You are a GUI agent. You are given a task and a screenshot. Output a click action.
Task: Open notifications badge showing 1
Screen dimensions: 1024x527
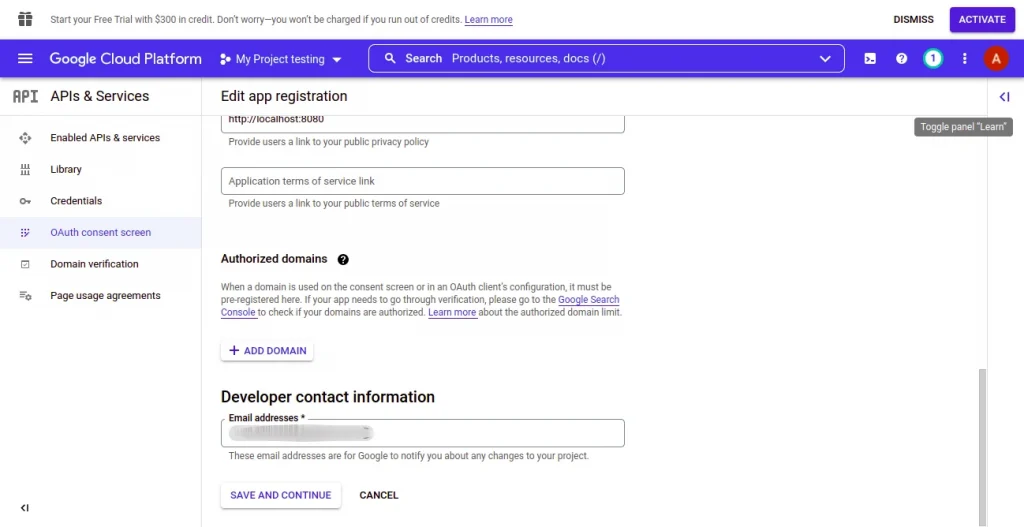coord(933,59)
